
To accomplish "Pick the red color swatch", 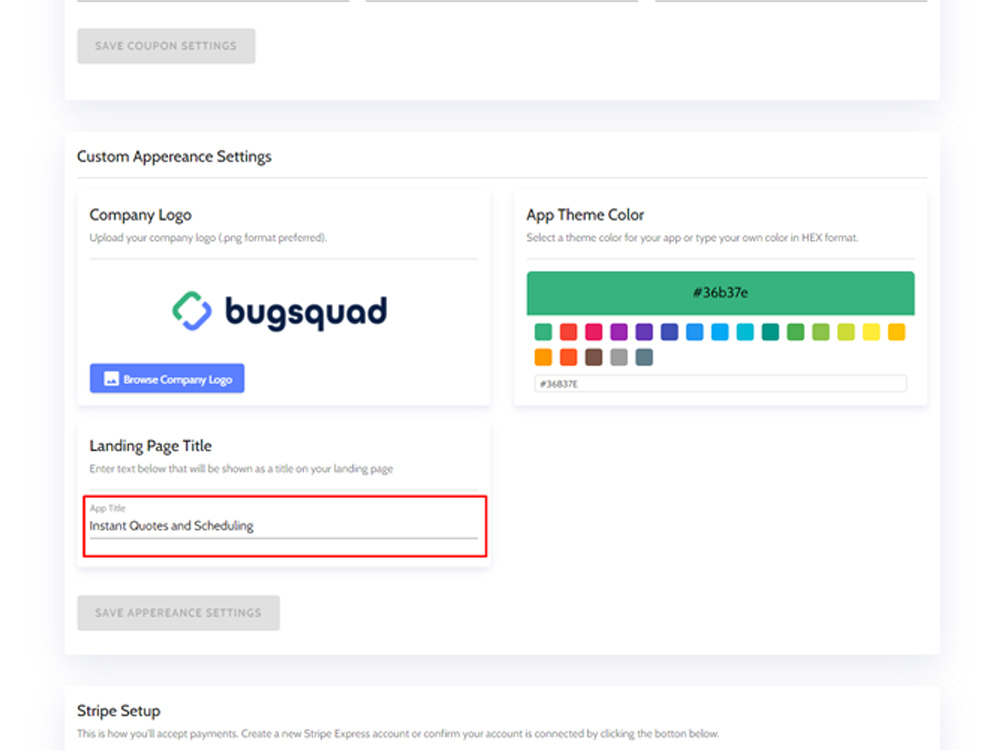I will point(568,332).
